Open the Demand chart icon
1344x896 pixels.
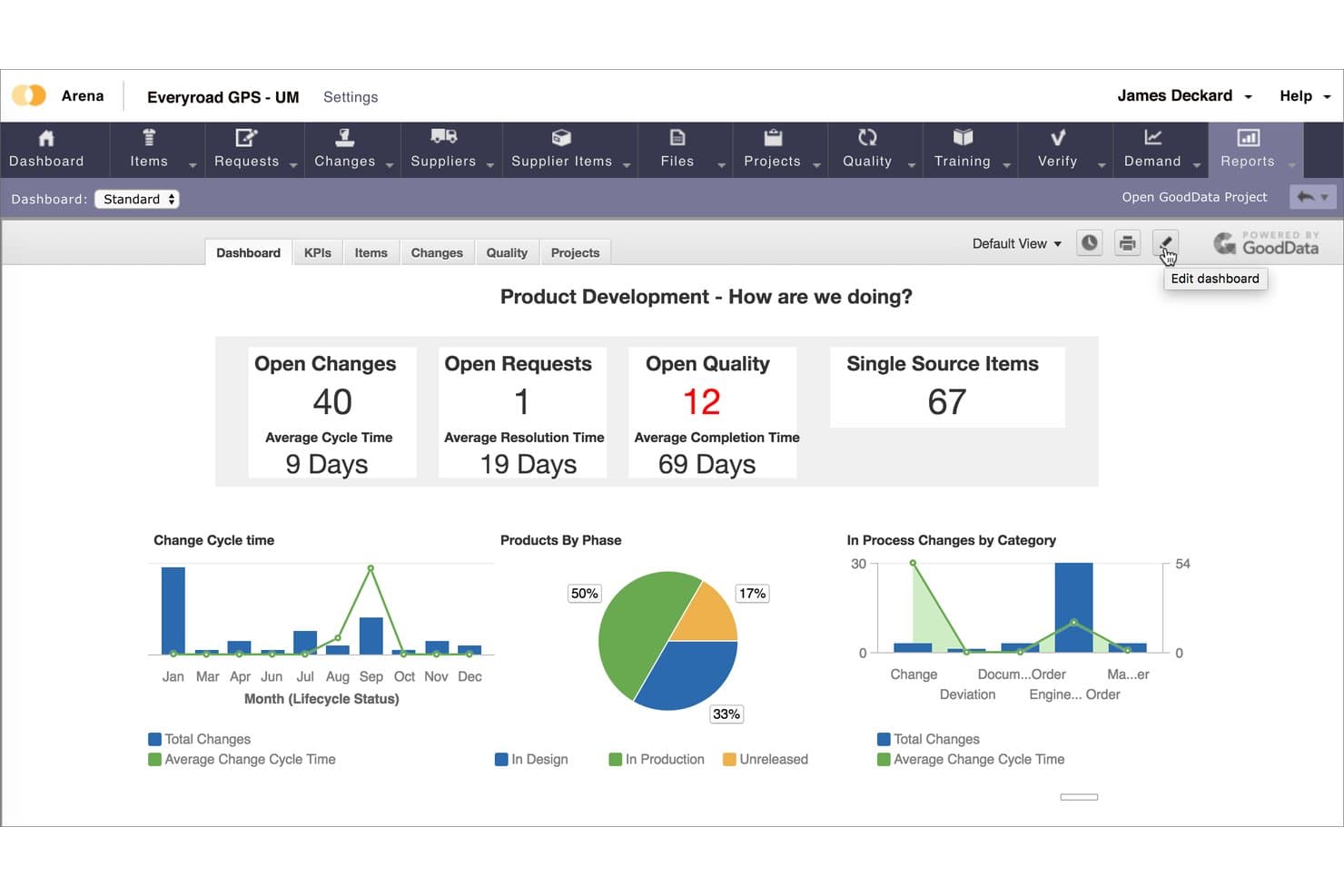(x=1152, y=137)
